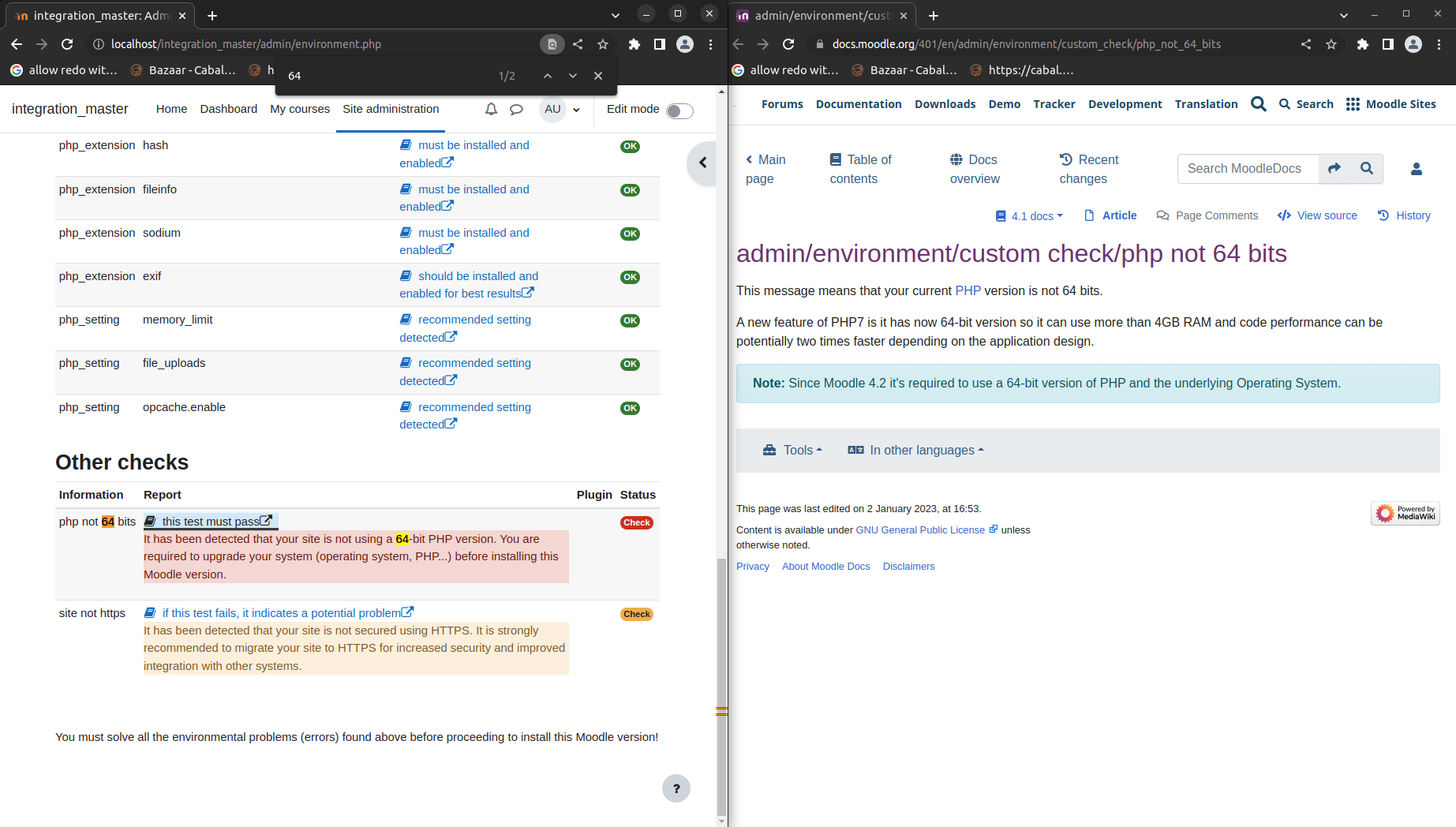Viewport: 1456px width, 827px height.
Task: Expand In other languages dropdown
Action: 915,450
